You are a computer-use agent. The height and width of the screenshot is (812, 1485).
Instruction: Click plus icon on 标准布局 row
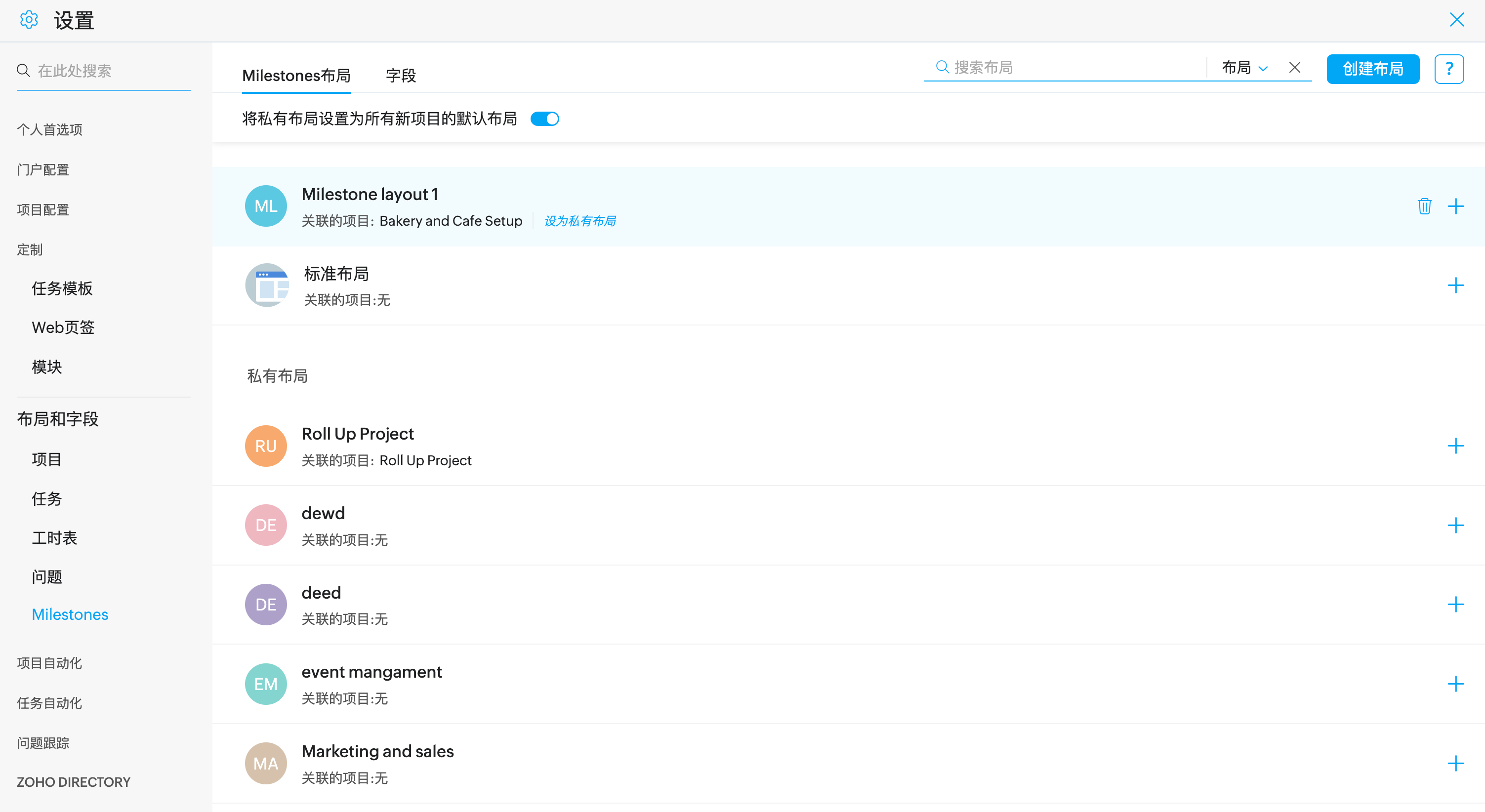point(1455,285)
